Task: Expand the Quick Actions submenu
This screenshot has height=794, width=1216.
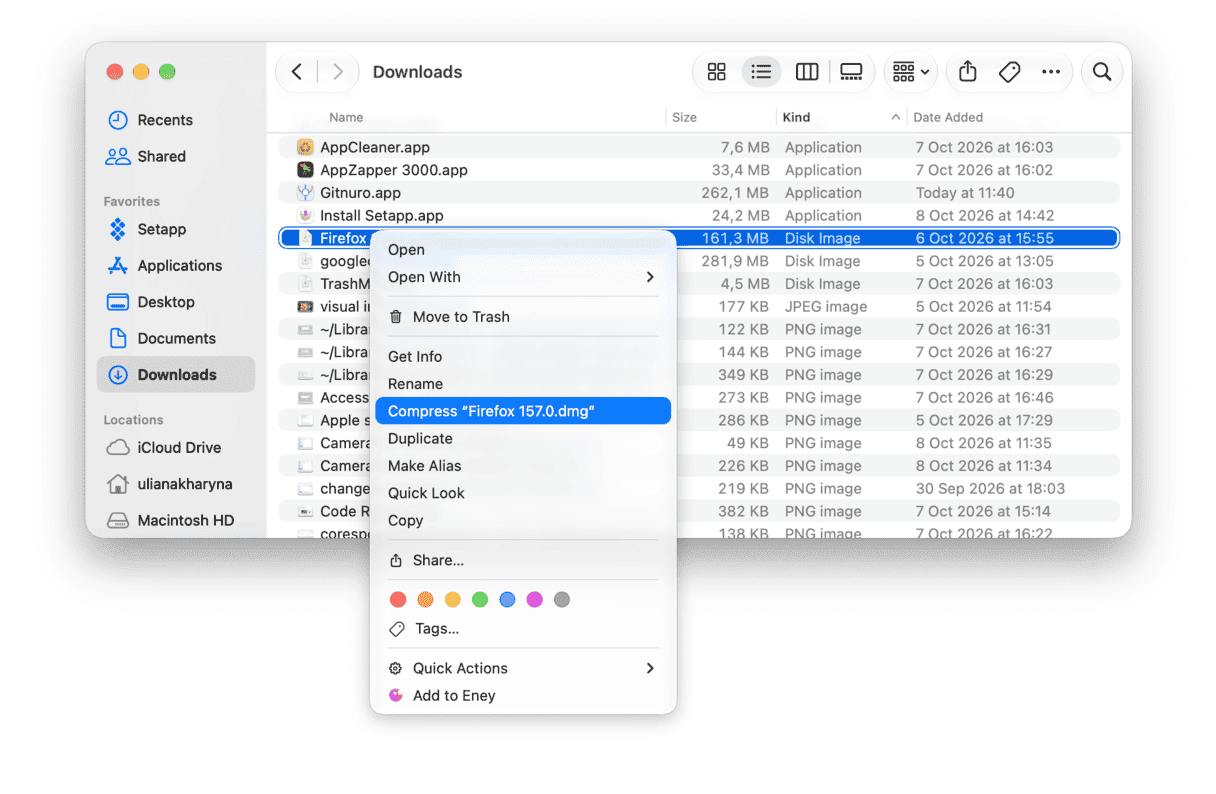Action: pos(523,668)
